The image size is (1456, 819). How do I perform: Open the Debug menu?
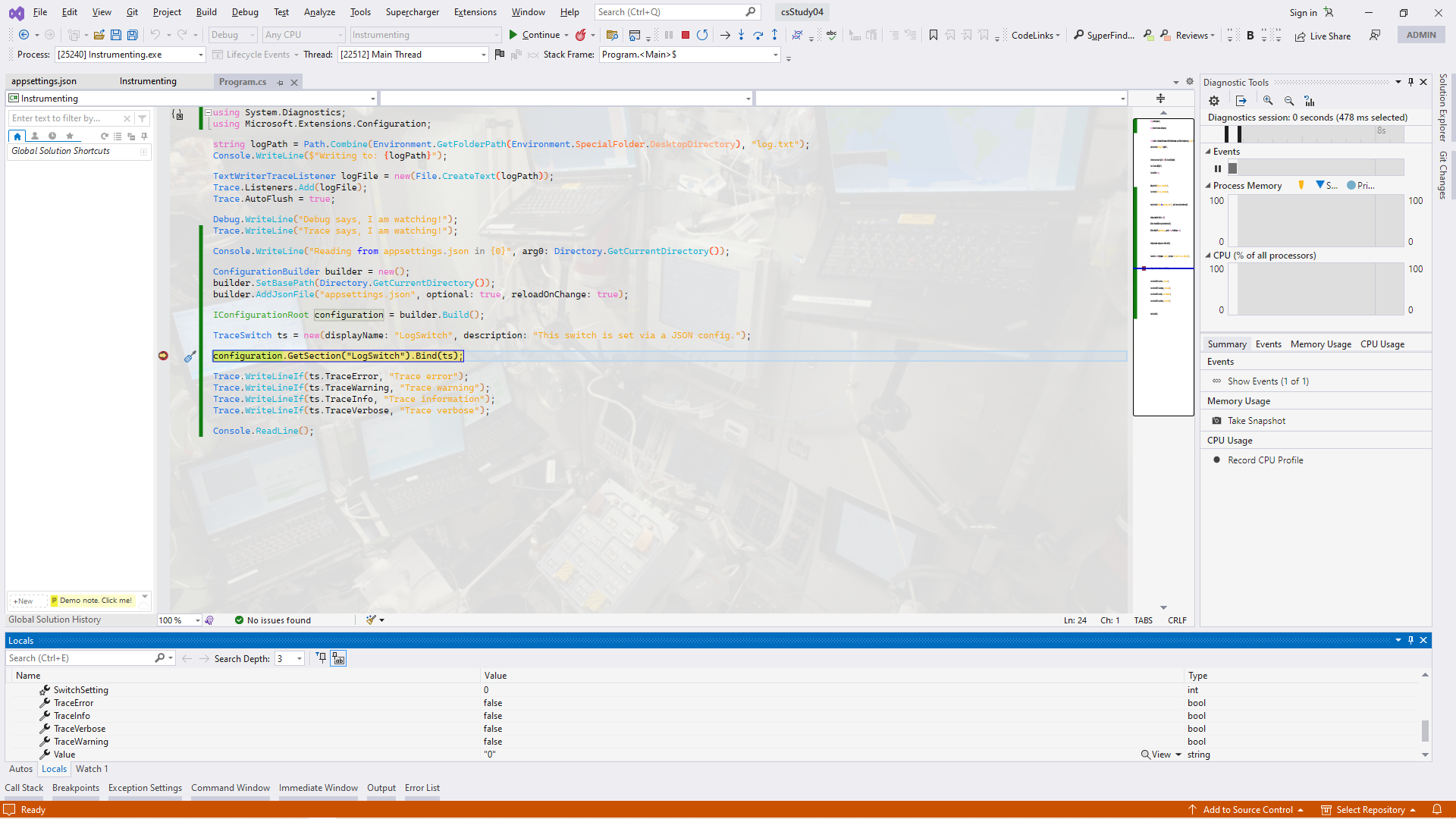[x=245, y=12]
